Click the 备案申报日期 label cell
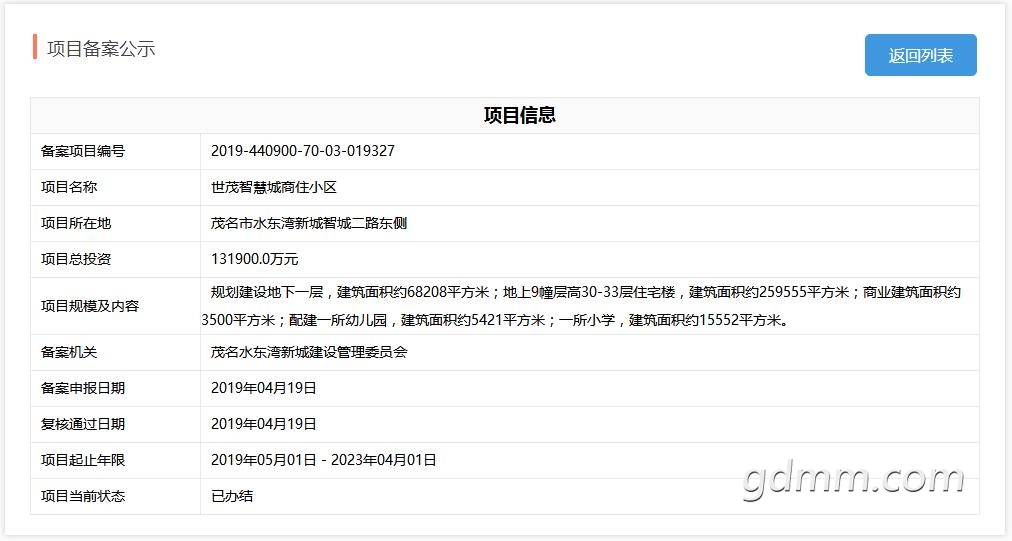The height and width of the screenshot is (541, 1012). coord(116,389)
